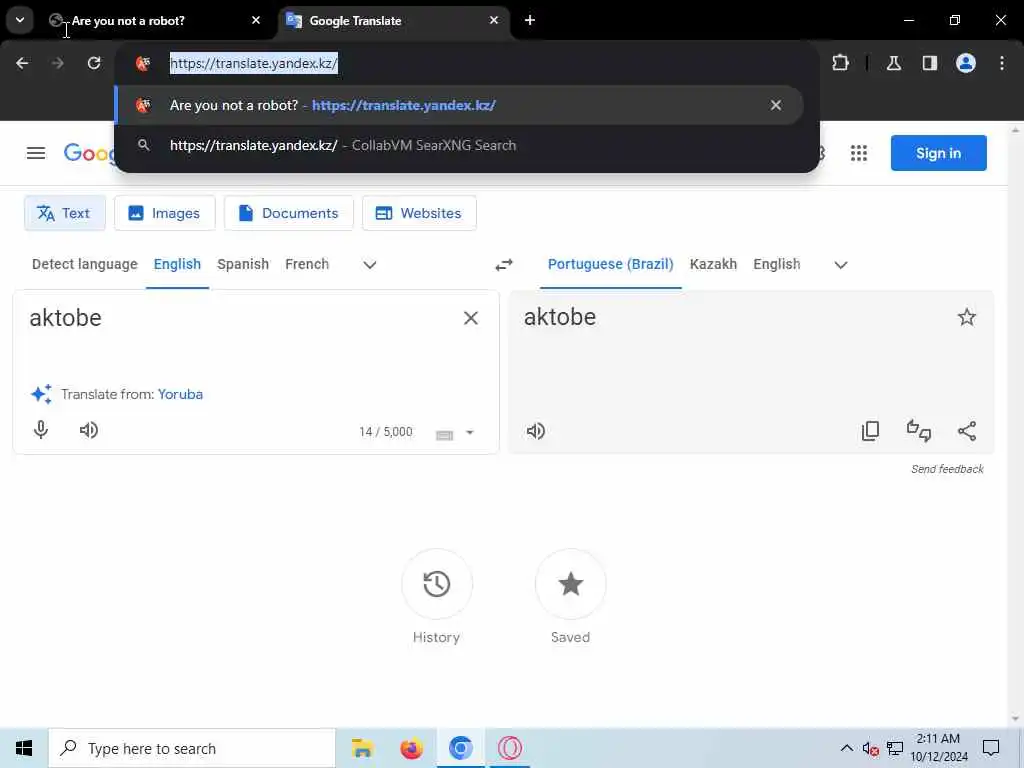Switch to Websites translation mode
Screen dimensions: 1024x768
click(419, 213)
